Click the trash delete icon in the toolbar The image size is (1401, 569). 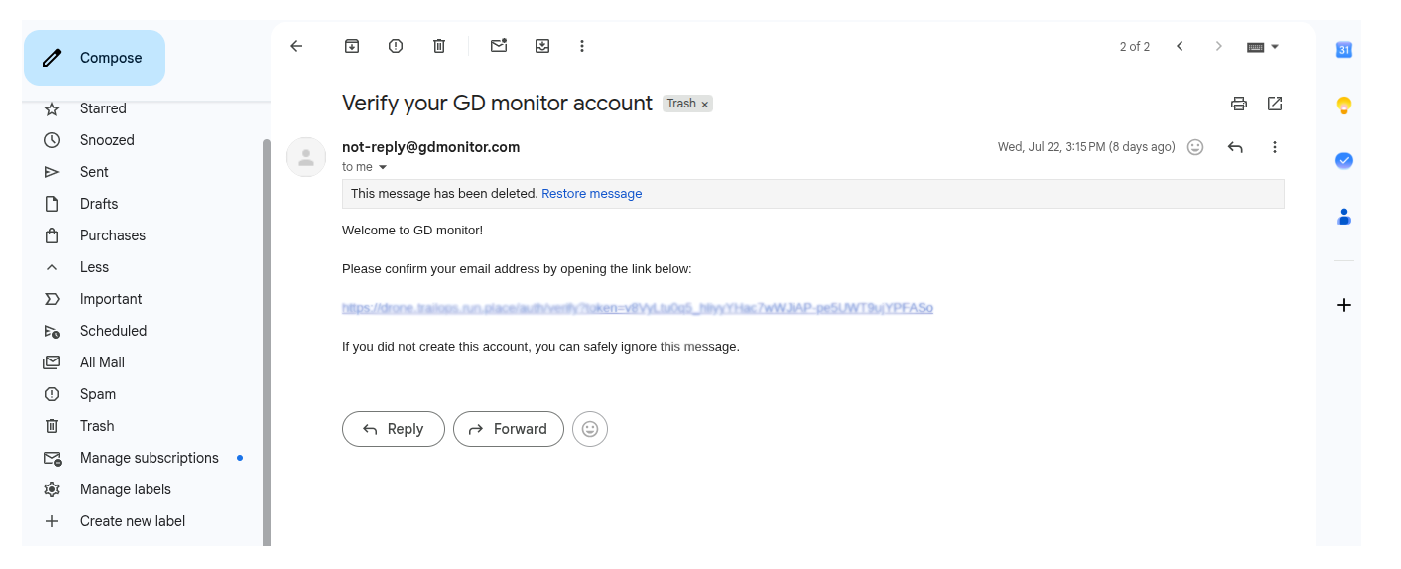click(x=439, y=46)
